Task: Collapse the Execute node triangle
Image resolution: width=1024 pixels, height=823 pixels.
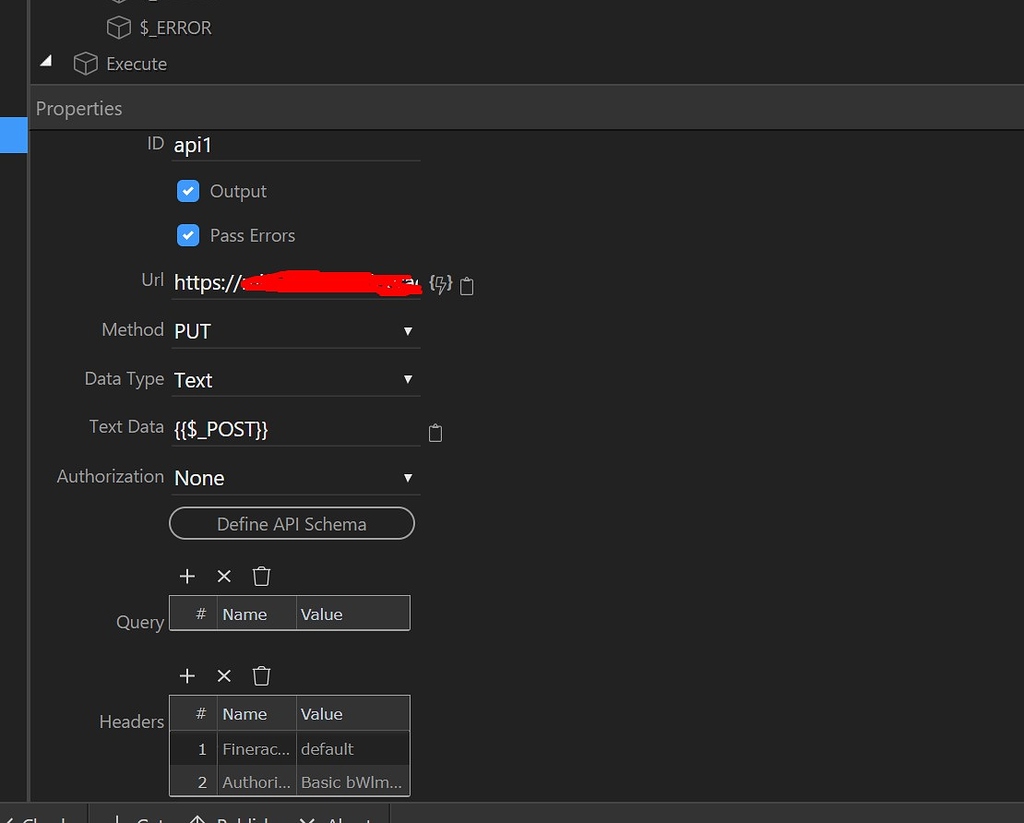Action: pyautogui.click(x=46, y=61)
